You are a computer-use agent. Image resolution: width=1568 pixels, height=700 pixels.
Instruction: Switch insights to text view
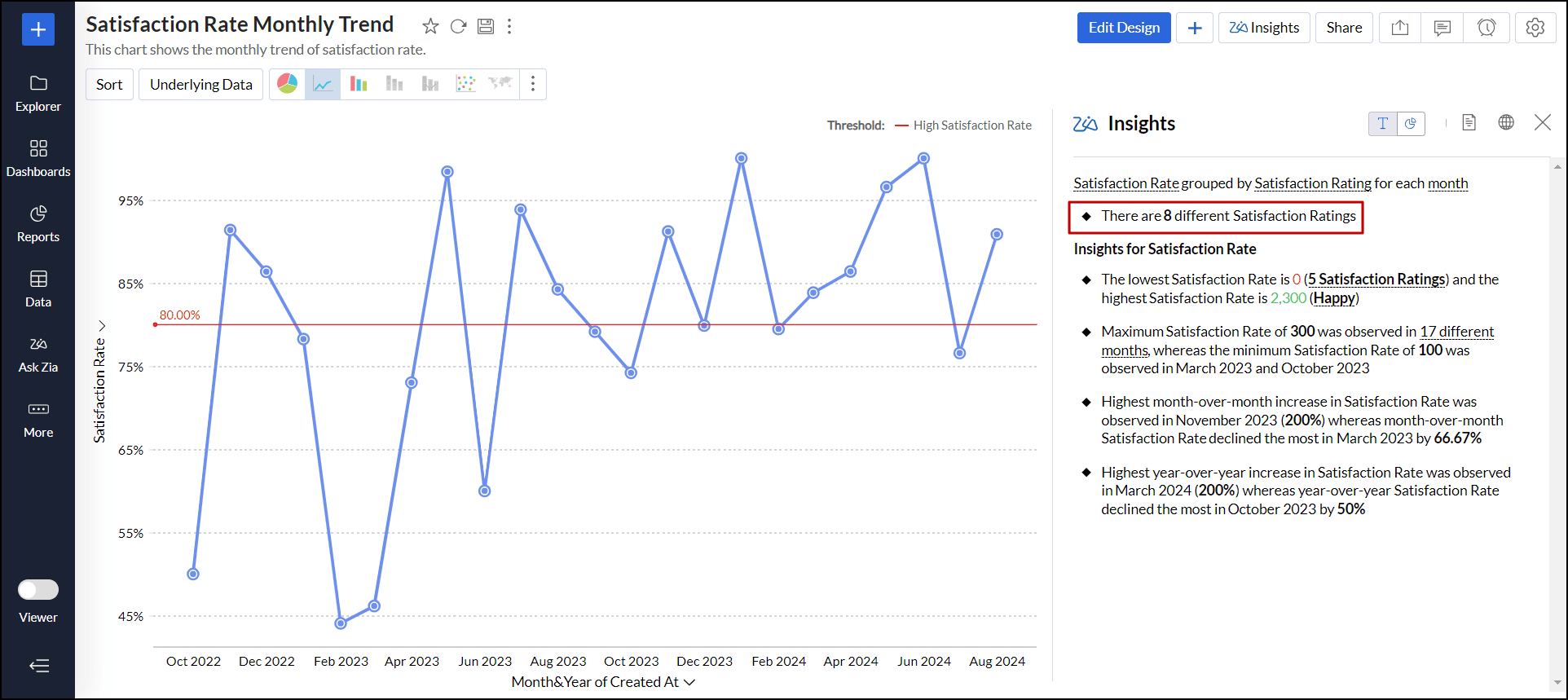coord(1382,123)
